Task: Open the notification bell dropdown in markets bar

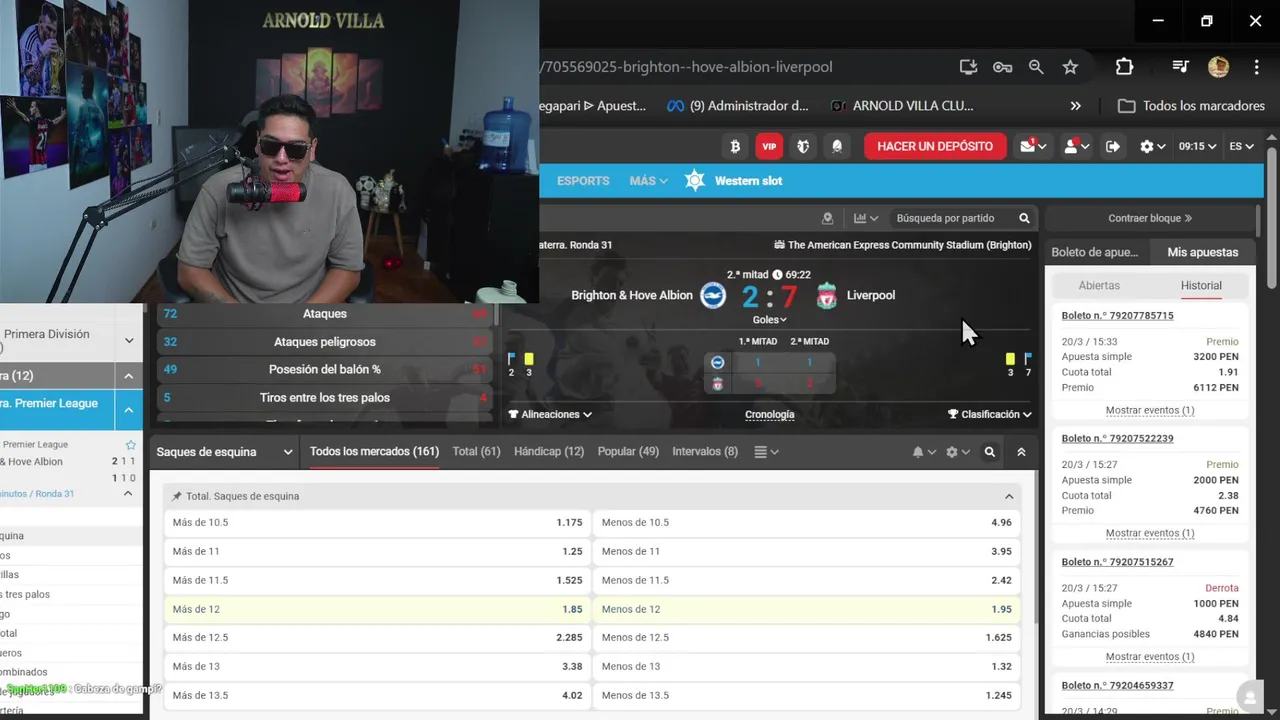Action: 924,452
